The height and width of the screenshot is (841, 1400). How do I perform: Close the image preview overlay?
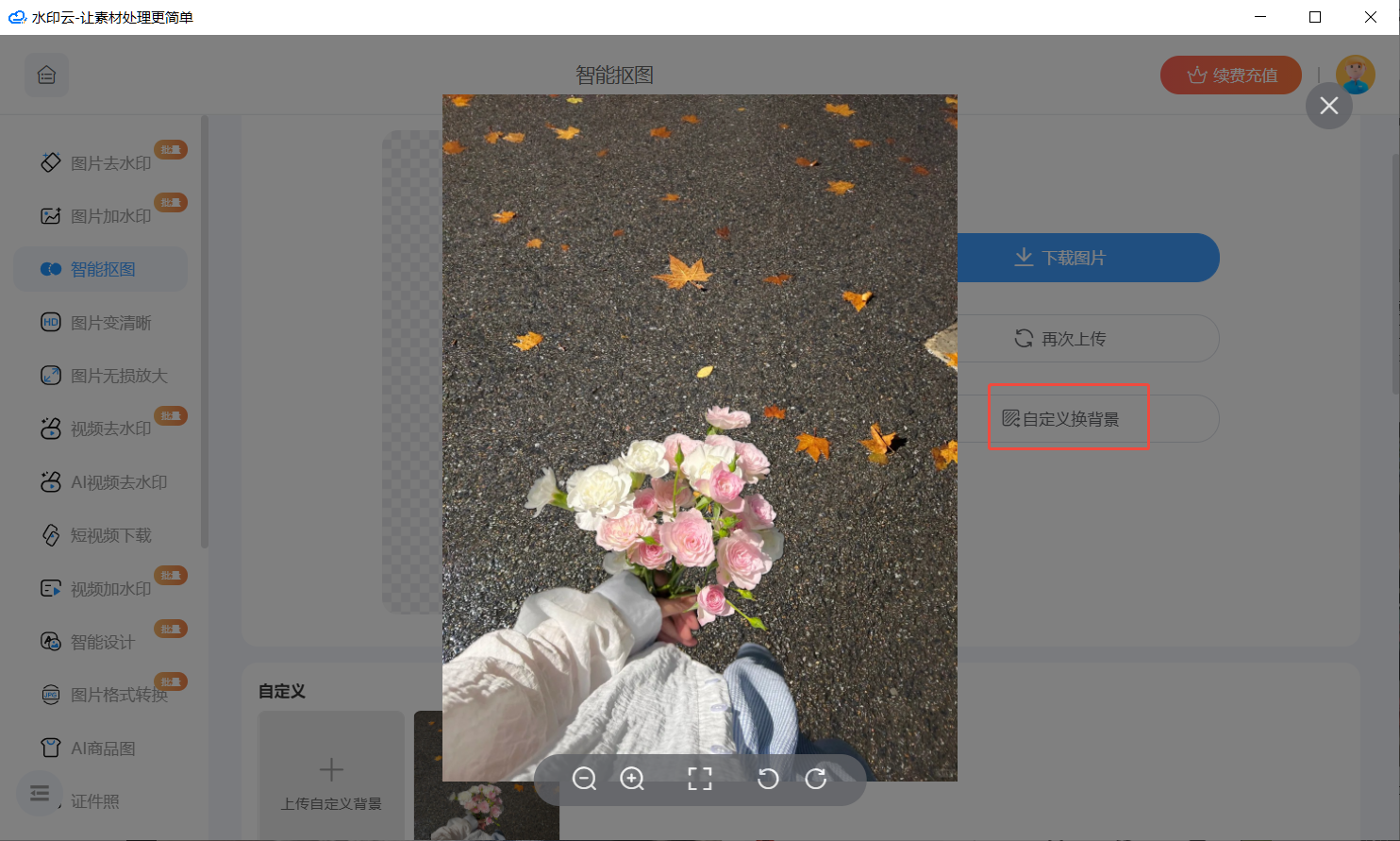point(1328,106)
